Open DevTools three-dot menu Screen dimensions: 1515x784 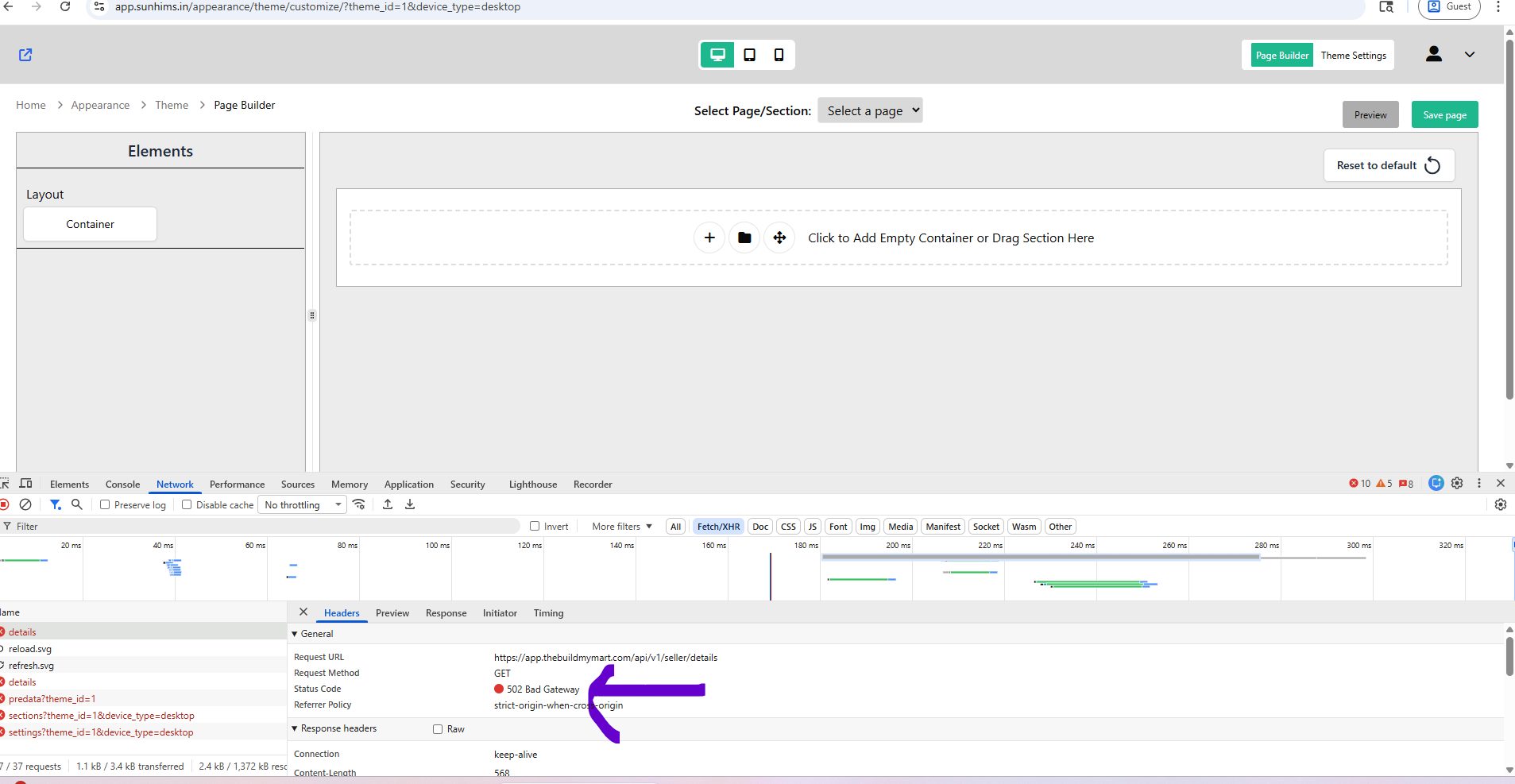point(1479,483)
